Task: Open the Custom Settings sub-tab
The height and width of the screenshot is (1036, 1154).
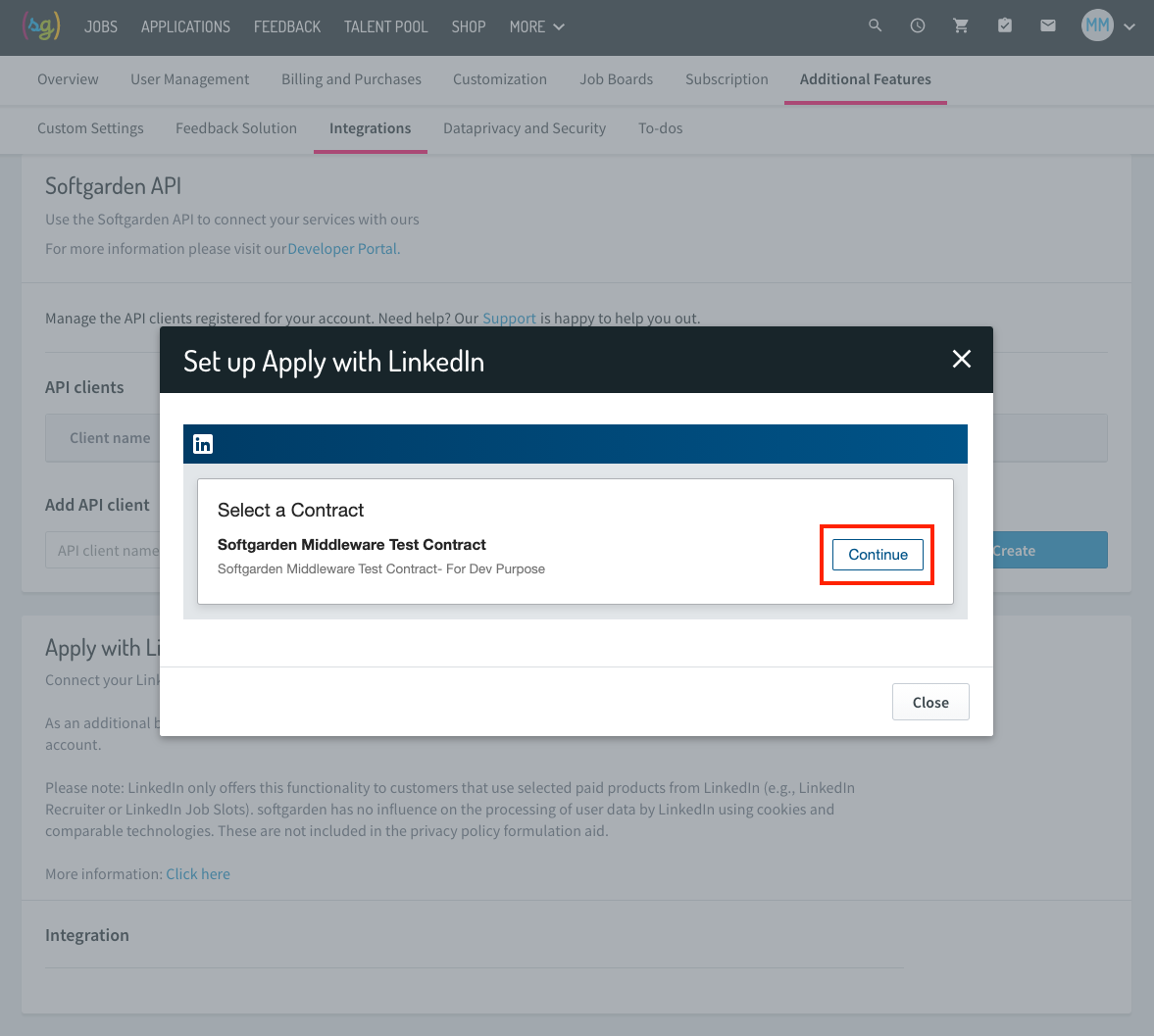Action: [90, 128]
